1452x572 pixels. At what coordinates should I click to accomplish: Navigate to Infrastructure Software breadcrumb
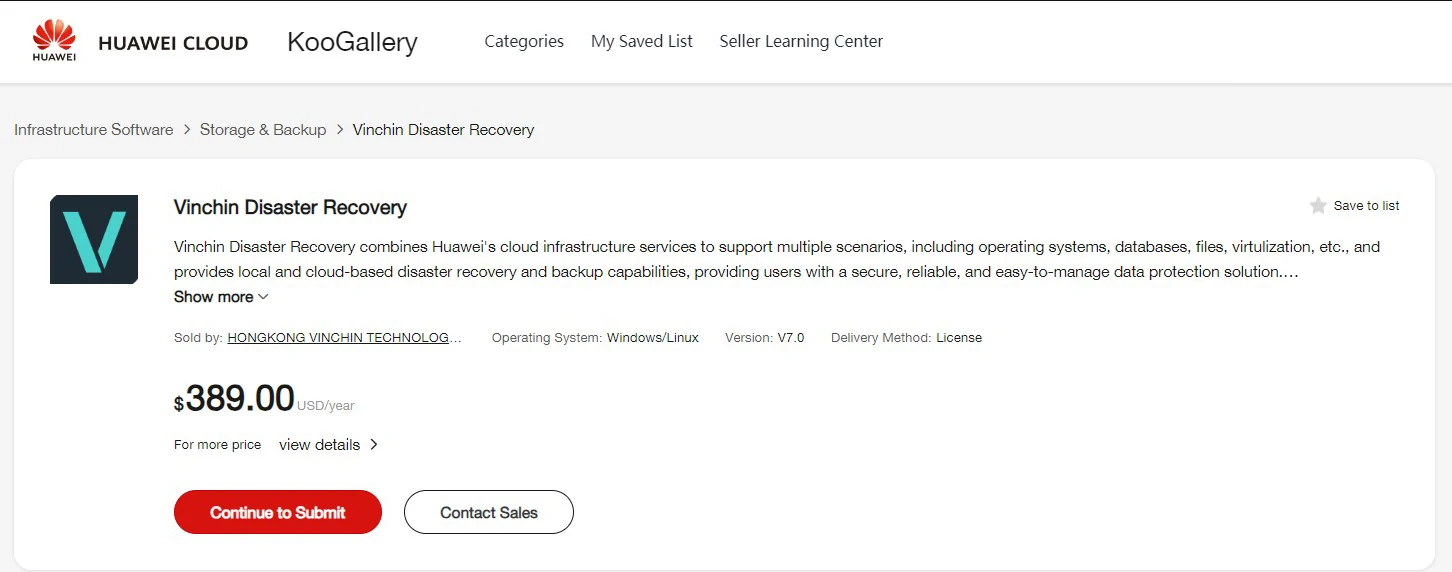(x=94, y=130)
